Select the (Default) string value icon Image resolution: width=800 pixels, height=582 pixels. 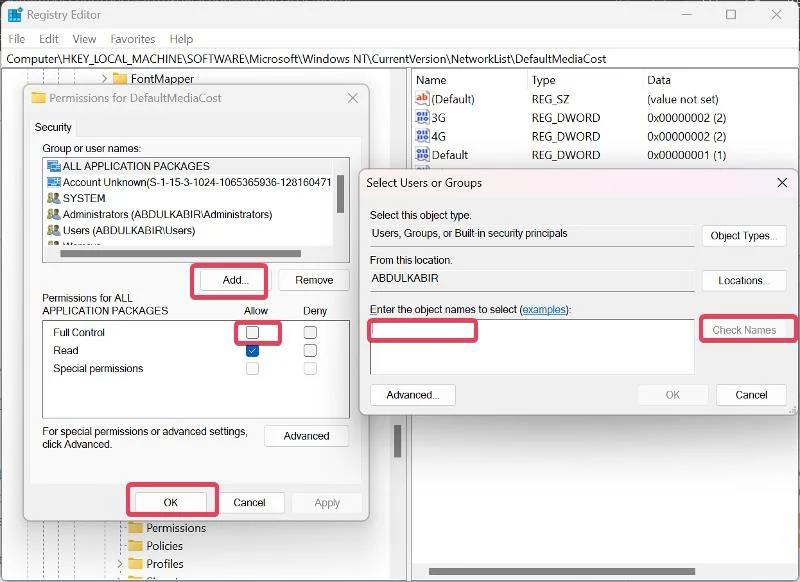[x=422, y=99]
